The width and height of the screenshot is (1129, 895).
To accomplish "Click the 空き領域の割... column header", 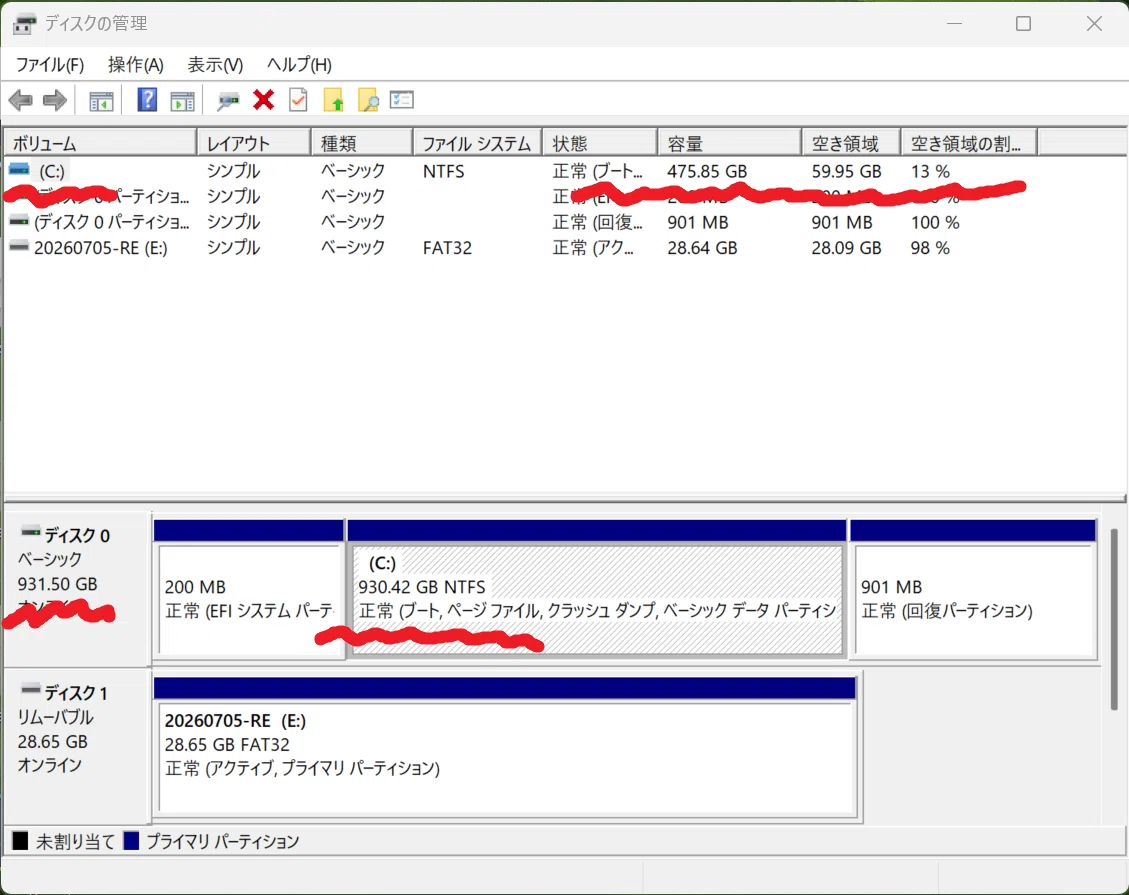I will coord(969,143).
